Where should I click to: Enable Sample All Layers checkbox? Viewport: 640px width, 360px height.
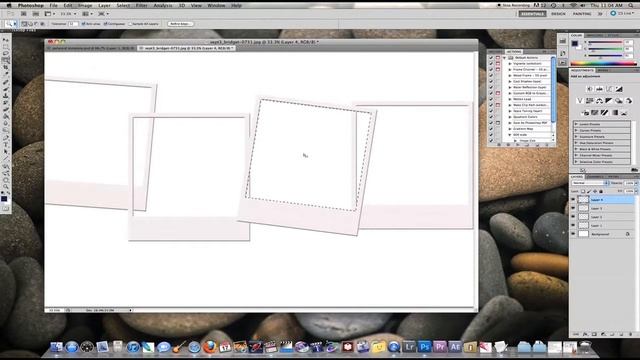pos(130,24)
